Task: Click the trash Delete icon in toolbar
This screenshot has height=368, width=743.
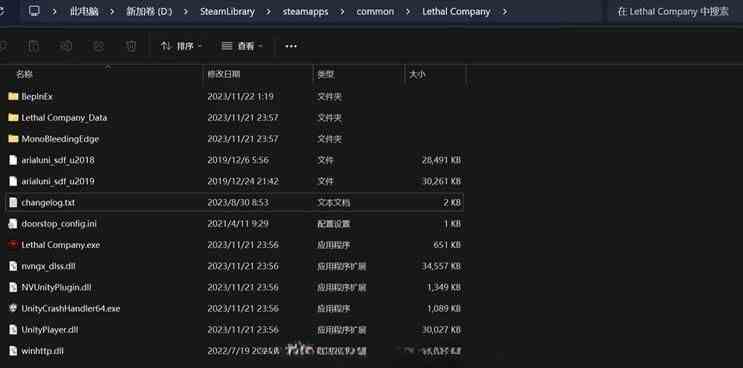Action: click(x=131, y=46)
